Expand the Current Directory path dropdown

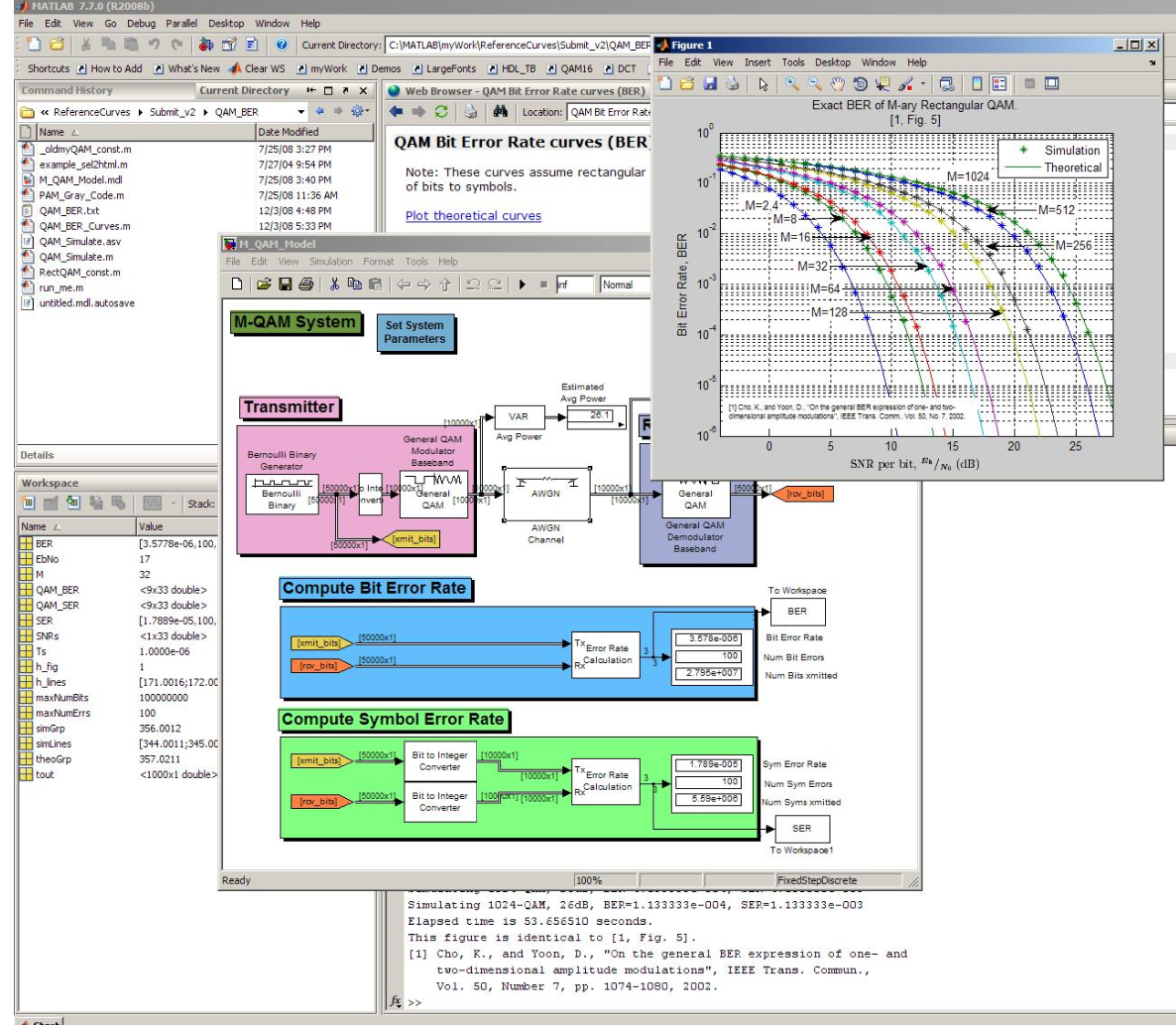coord(299,111)
